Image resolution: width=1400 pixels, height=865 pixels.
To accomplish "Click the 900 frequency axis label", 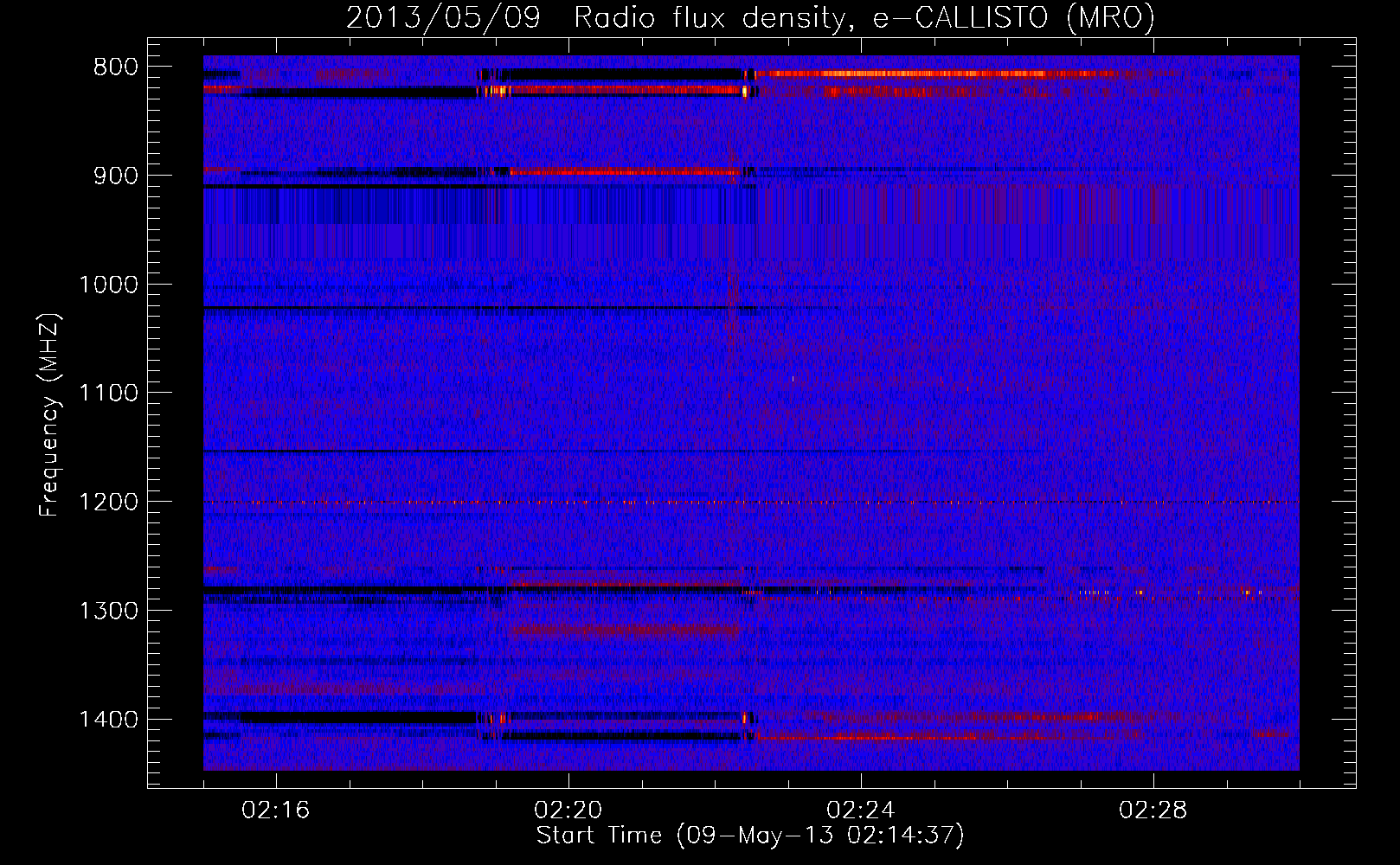I will coord(115,176).
